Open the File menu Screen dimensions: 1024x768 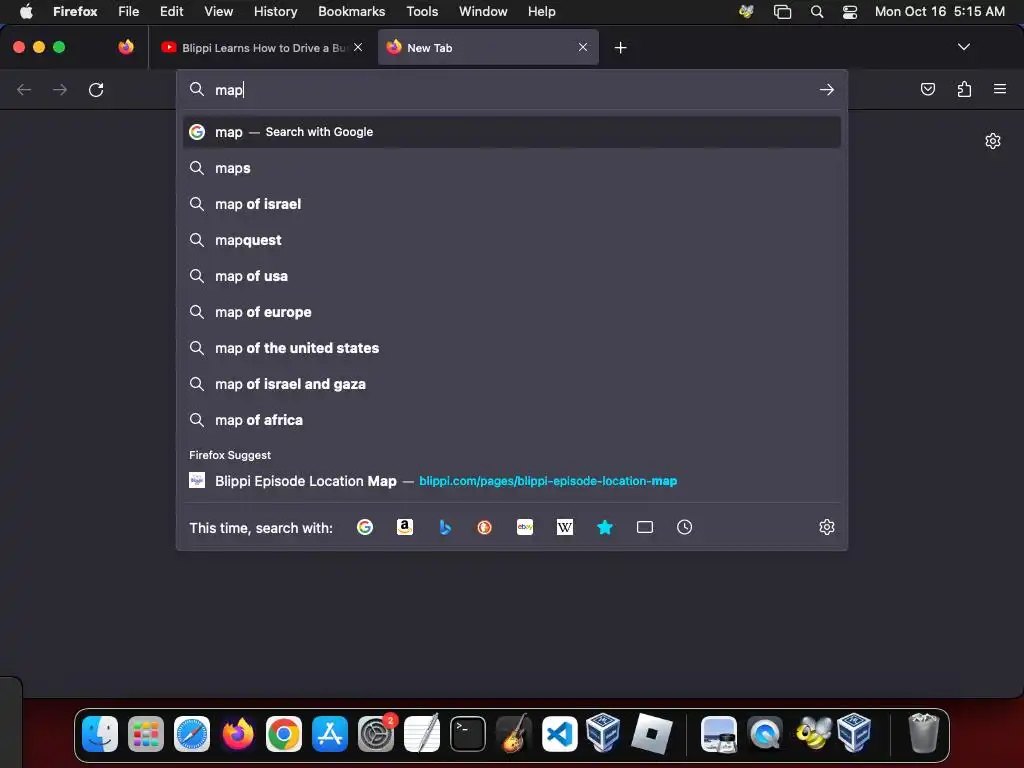pyautogui.click(x=129, y=11)
